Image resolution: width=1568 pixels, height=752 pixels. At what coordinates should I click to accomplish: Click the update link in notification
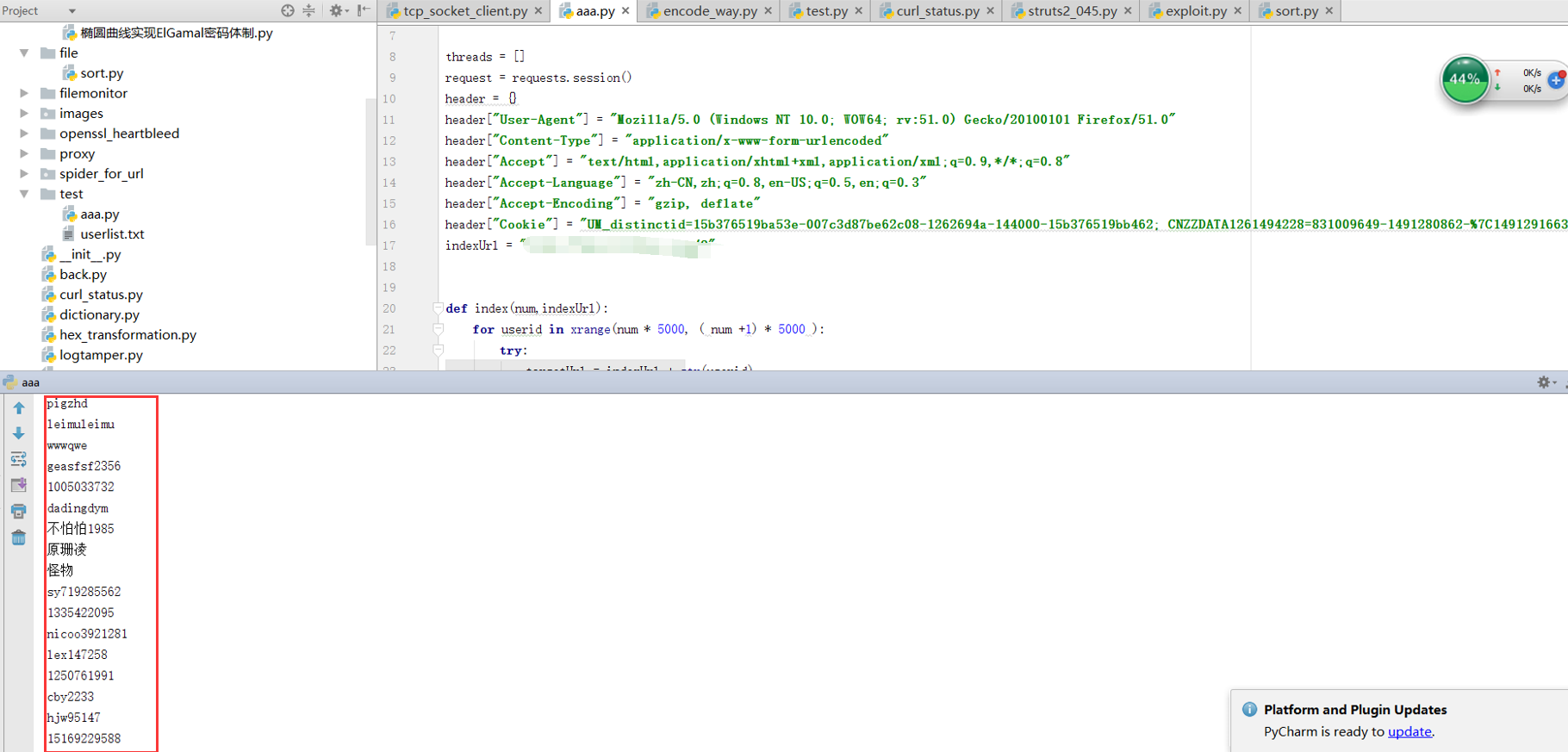click(1409, 731)
